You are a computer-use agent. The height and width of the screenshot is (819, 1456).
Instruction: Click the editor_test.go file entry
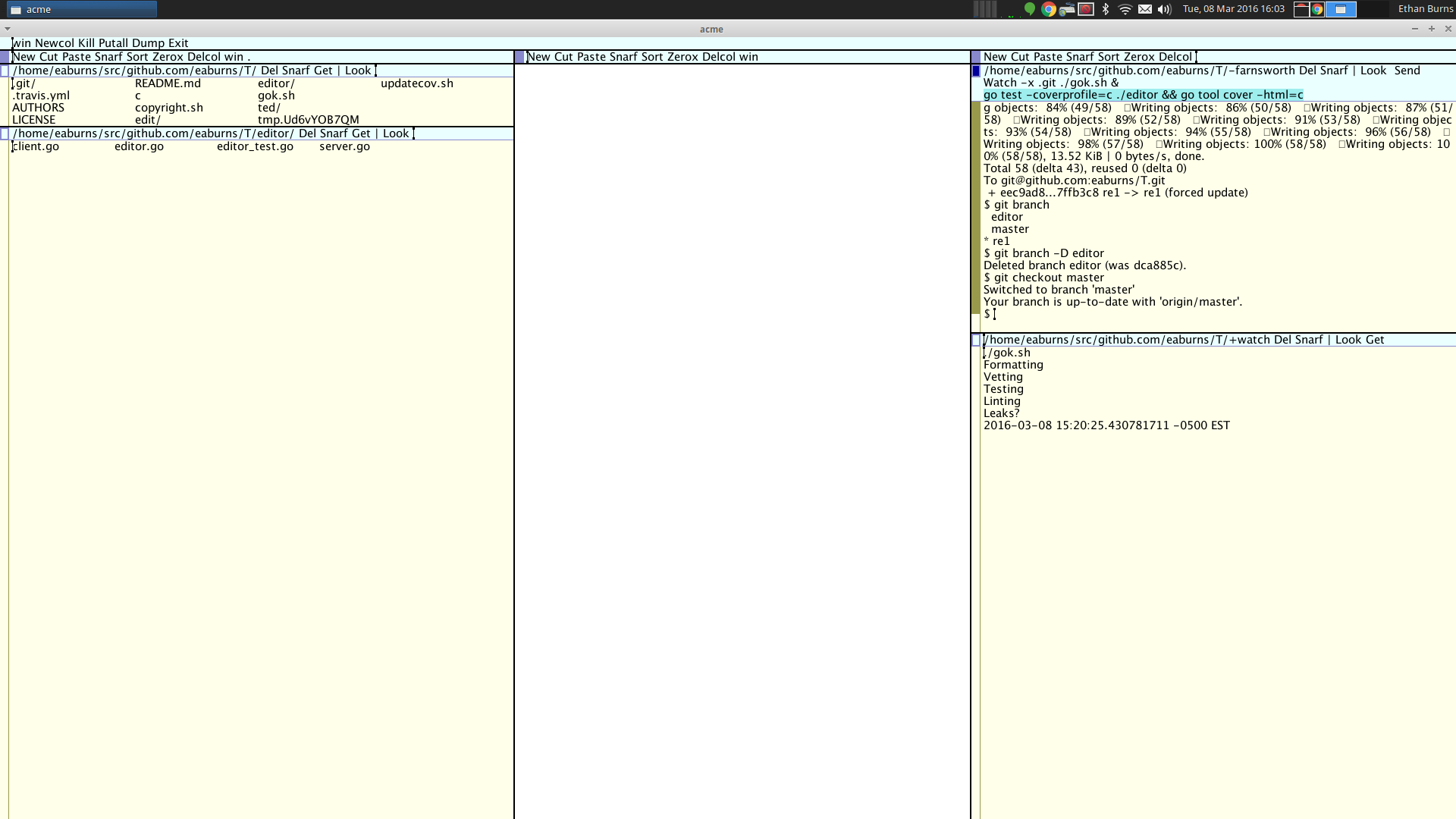pos(255,146)
